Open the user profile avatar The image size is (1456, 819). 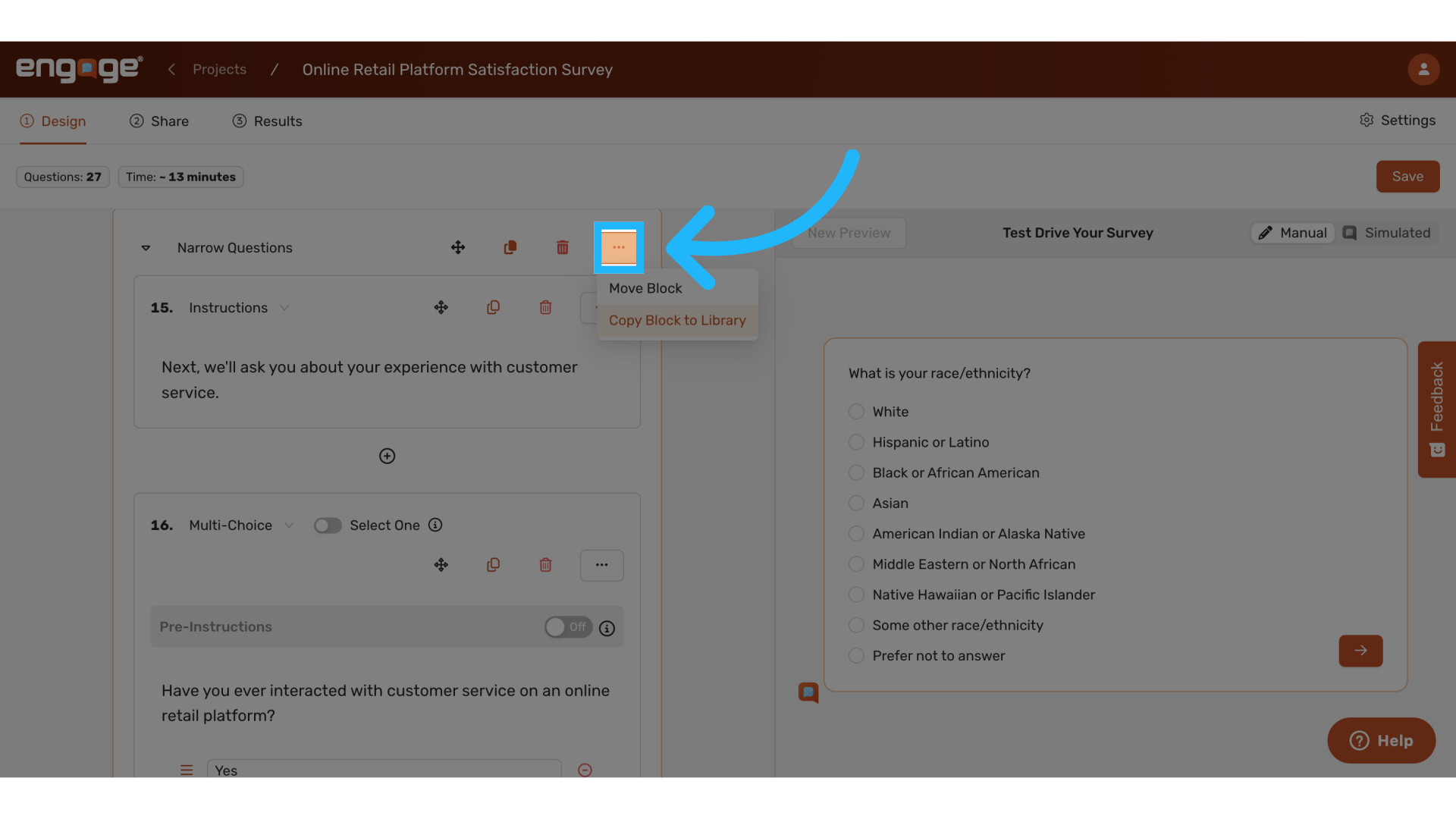coord(1423,69)
